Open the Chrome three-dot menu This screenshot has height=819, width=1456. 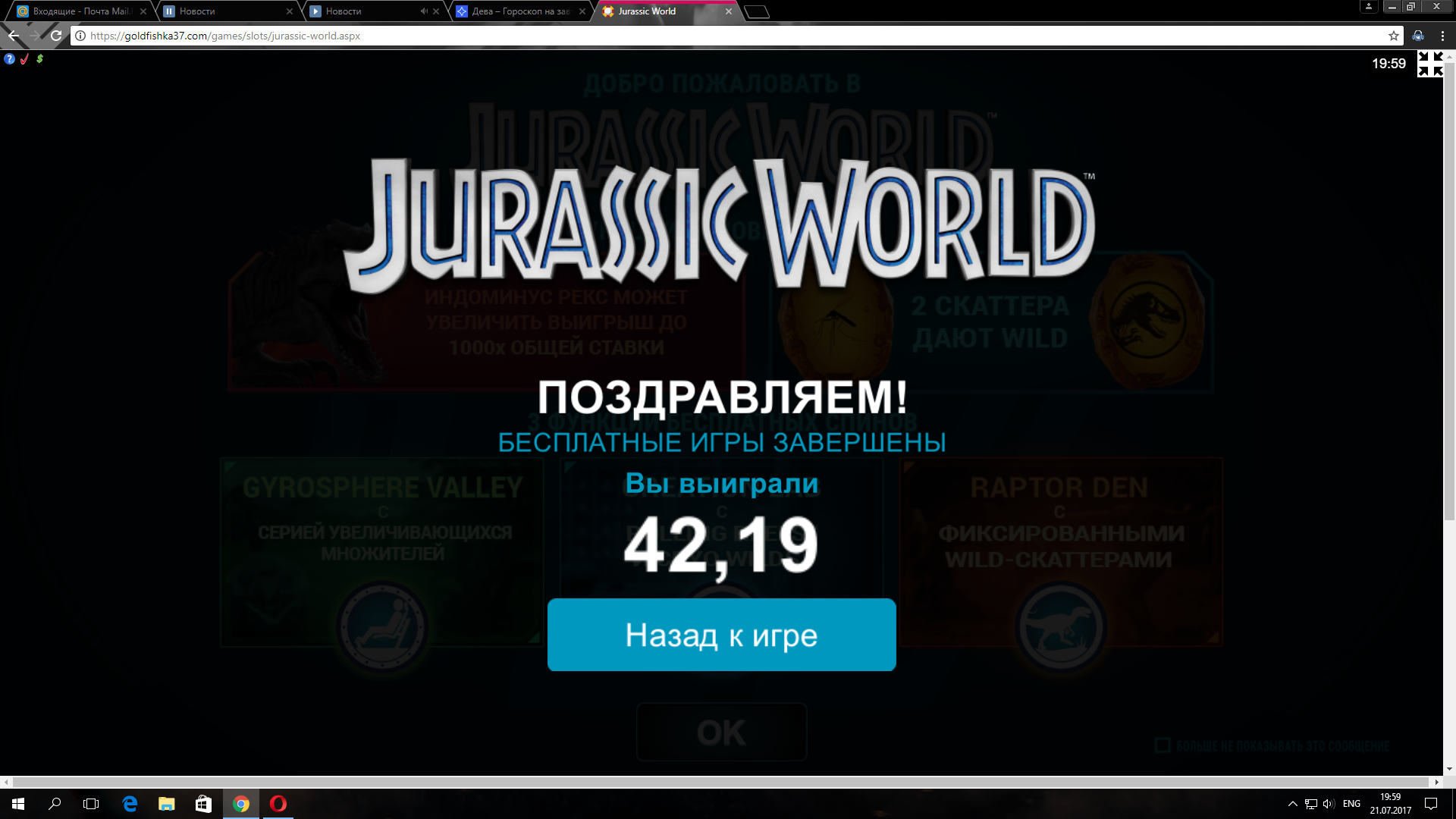coord(1442,36)
